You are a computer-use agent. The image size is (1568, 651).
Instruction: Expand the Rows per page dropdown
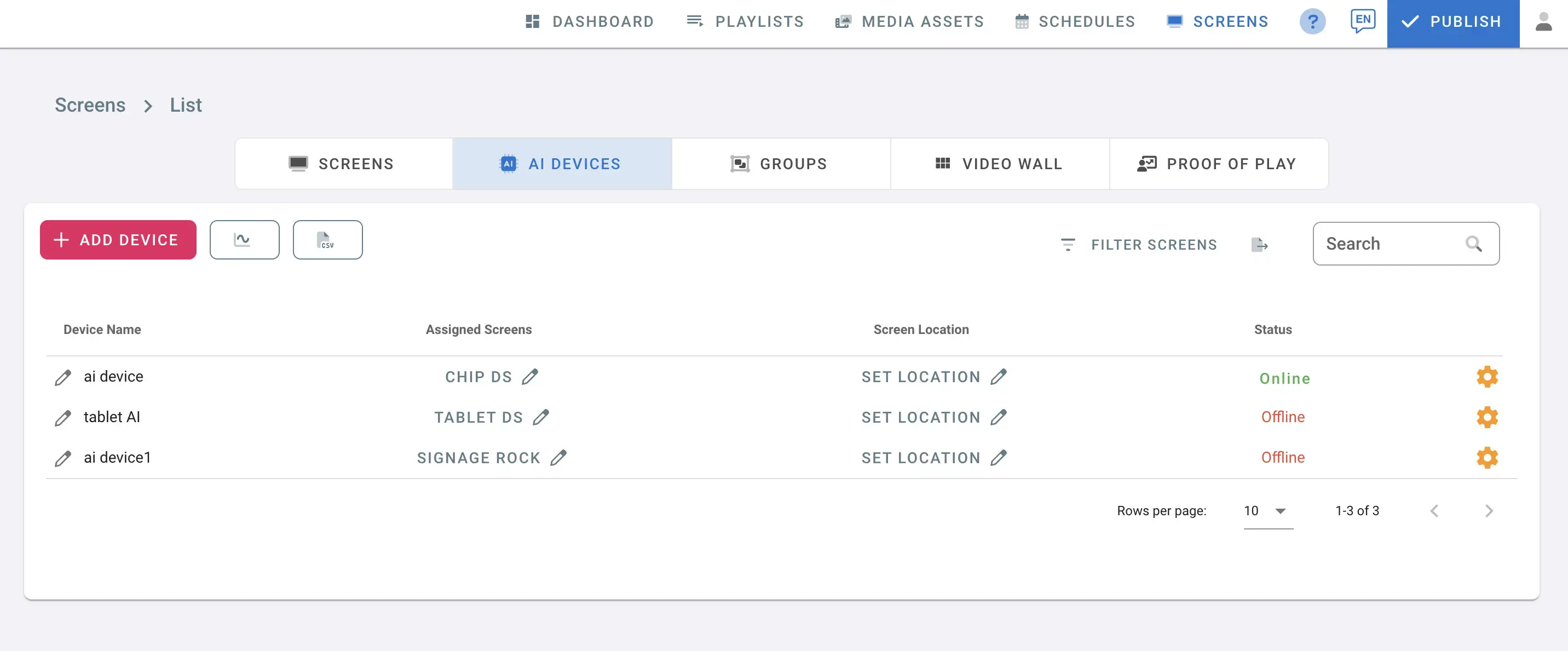pyautogui.click(x=1268, y=511)
